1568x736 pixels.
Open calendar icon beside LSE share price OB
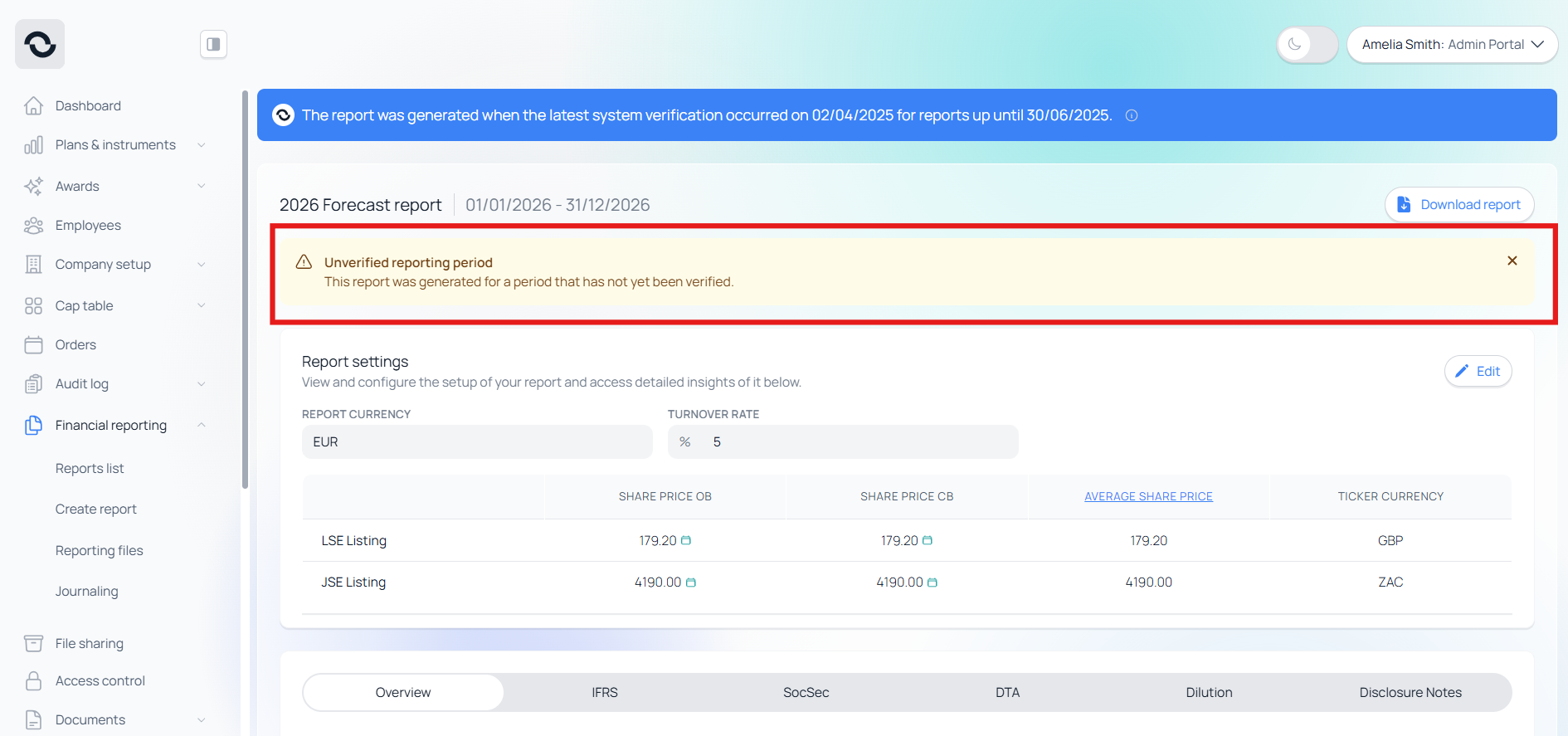pyautogui.click(x=686, y=540)
